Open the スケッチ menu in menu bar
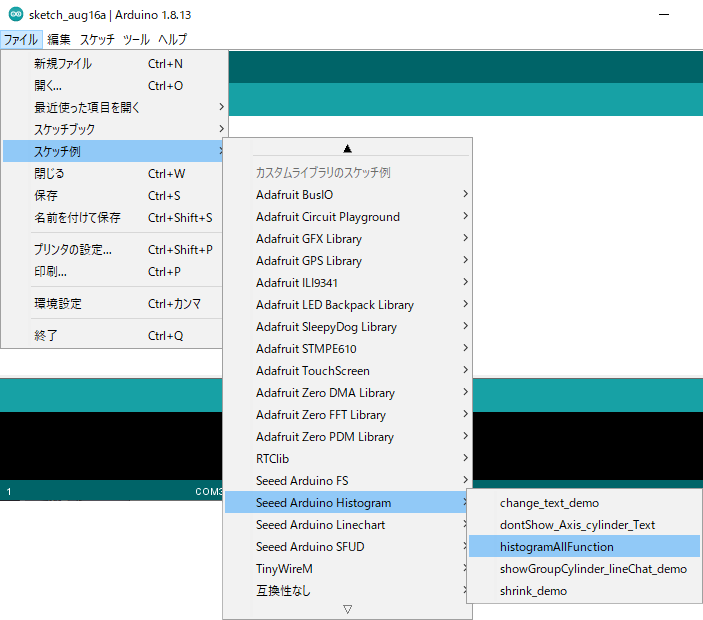This screenshot has width=703, height=620. 97,40
